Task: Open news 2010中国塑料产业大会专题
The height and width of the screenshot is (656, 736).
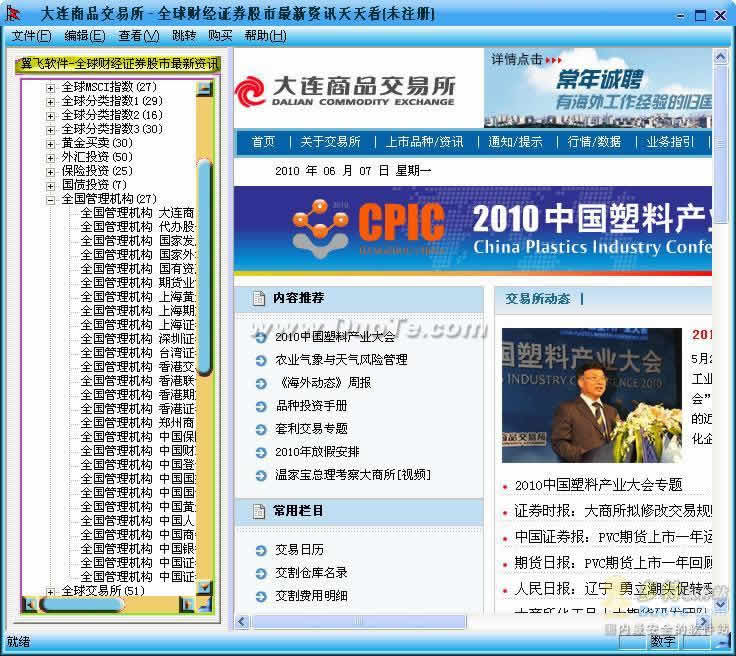Action: coord(598,485)
